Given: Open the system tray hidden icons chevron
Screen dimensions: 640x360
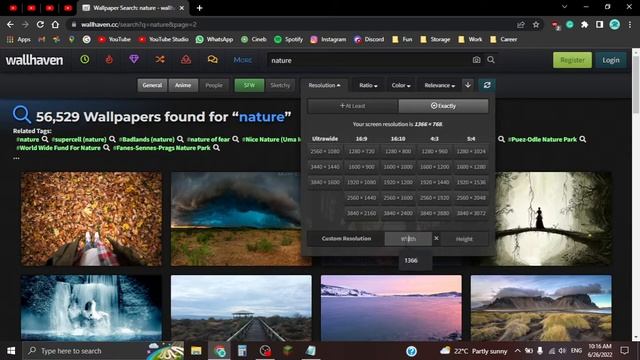Looking at the screenshot, I should click(517, 351).
